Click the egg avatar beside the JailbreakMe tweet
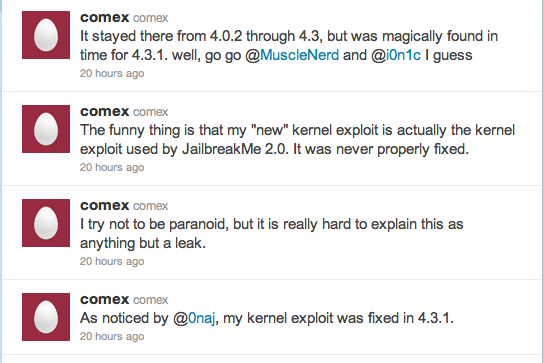This screenshot has width=544, height=363. [x=46, y=129]
